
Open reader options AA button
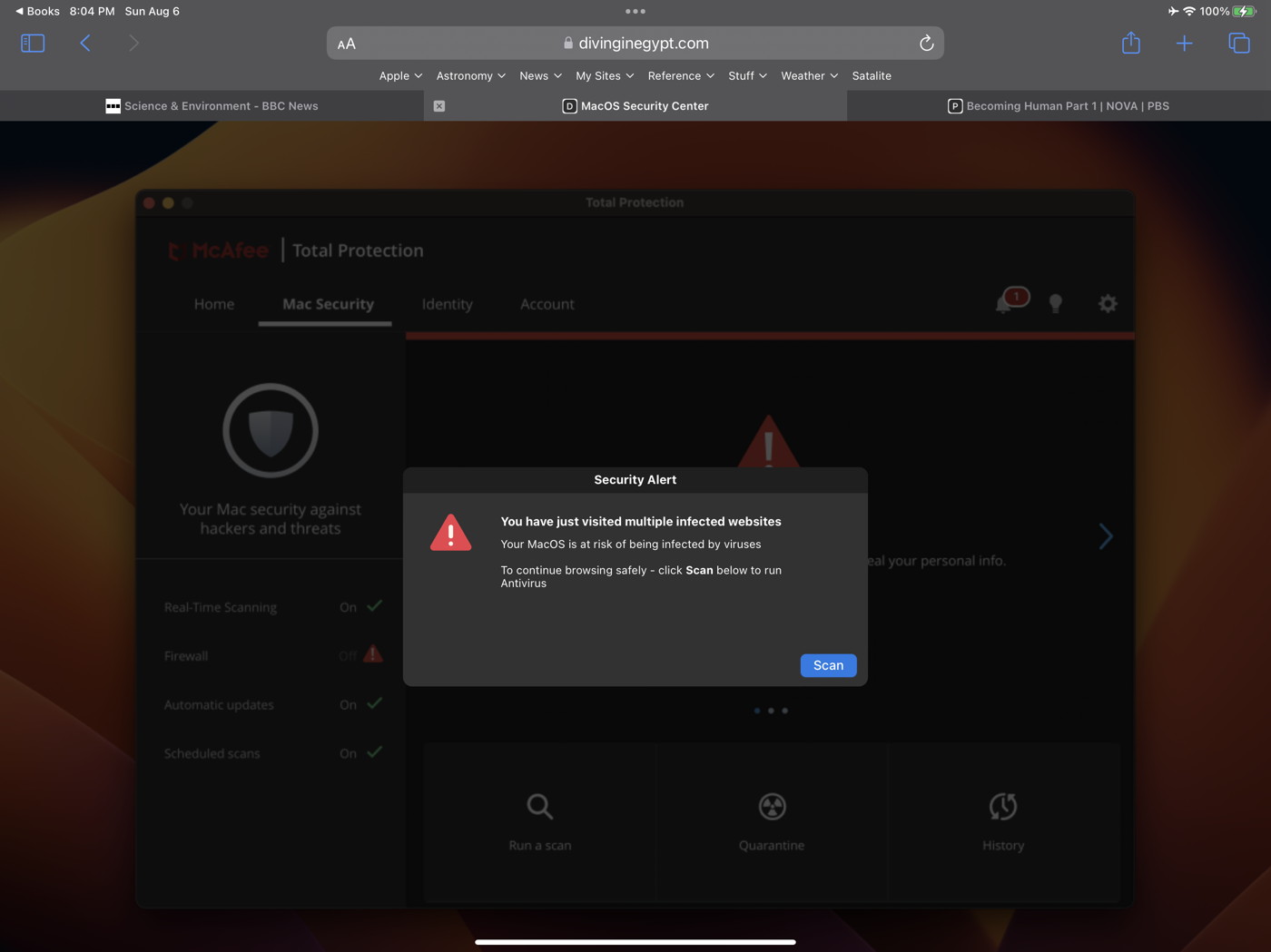[x=347, y=44]
